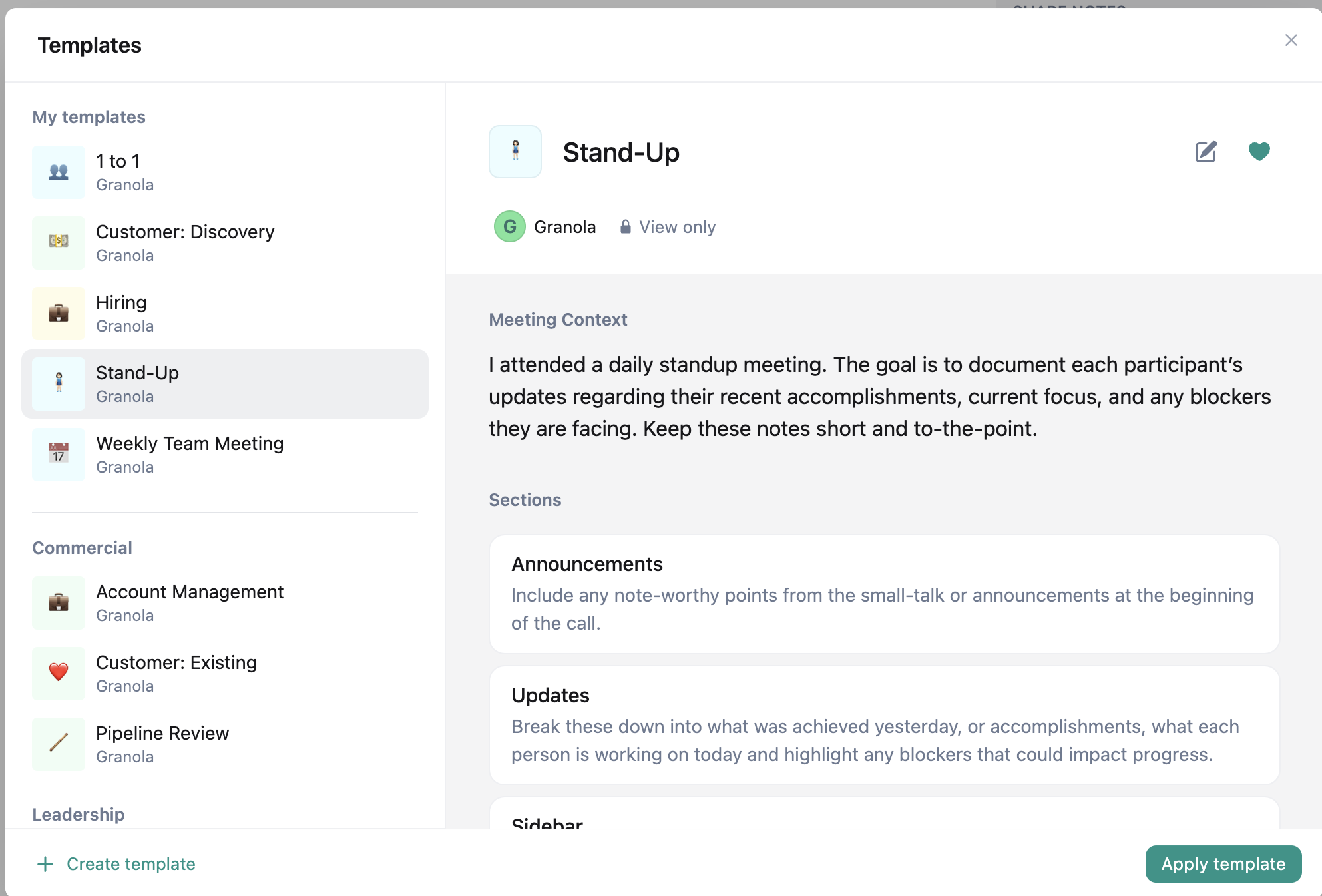
Task: Click the Pipeline Review icon
Action: click(59, 744)
